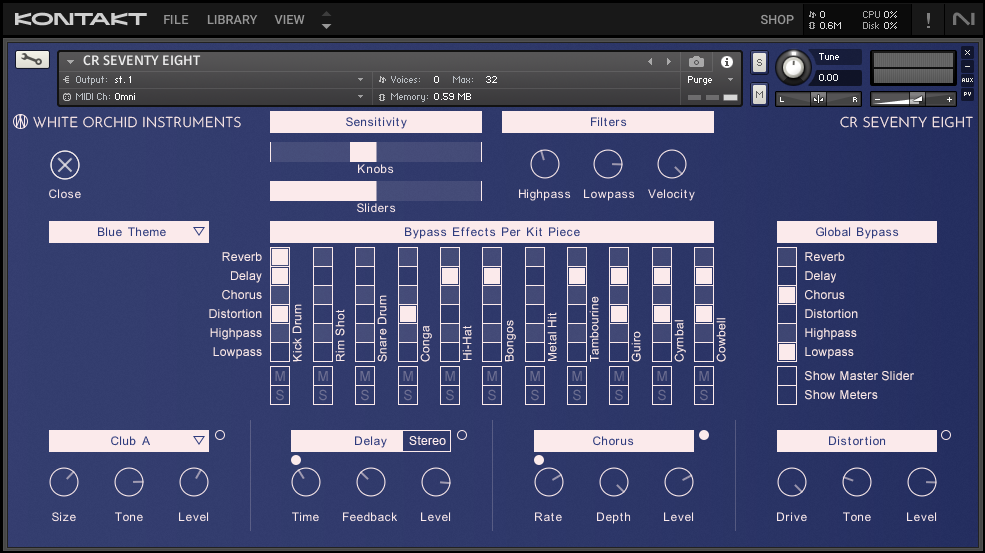Select the next instrument preset arrow
Image resolution: width=985 pixels, height=553 pixels.
(669, 62)
